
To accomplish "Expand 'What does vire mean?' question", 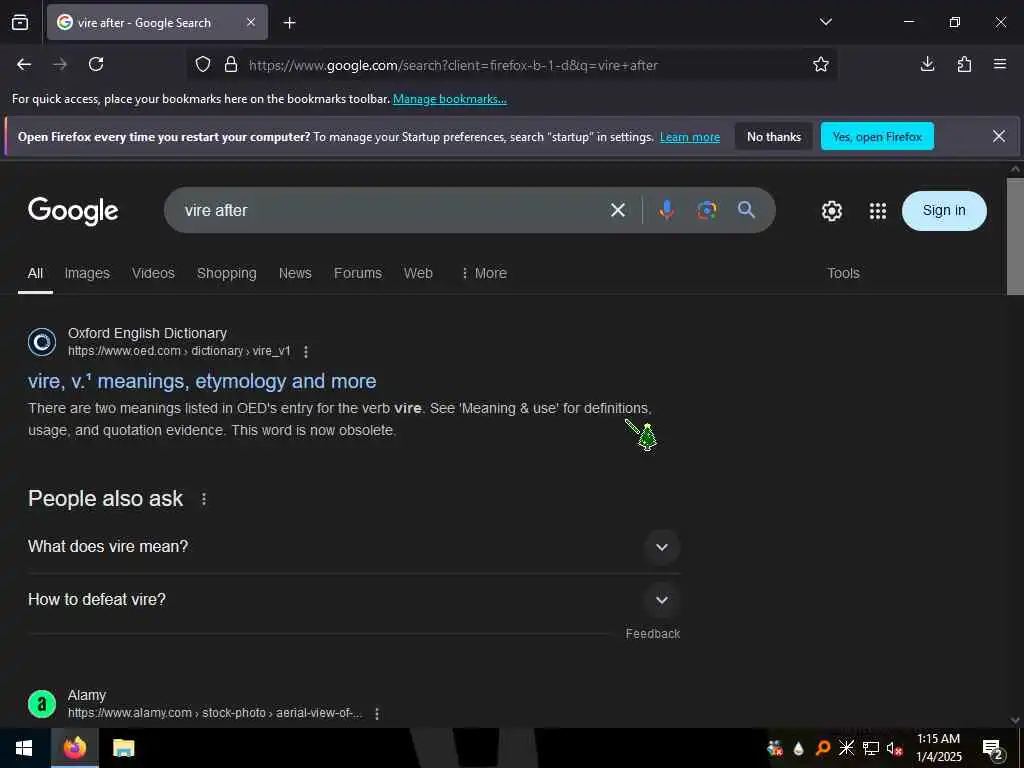I will coord(354,547).
